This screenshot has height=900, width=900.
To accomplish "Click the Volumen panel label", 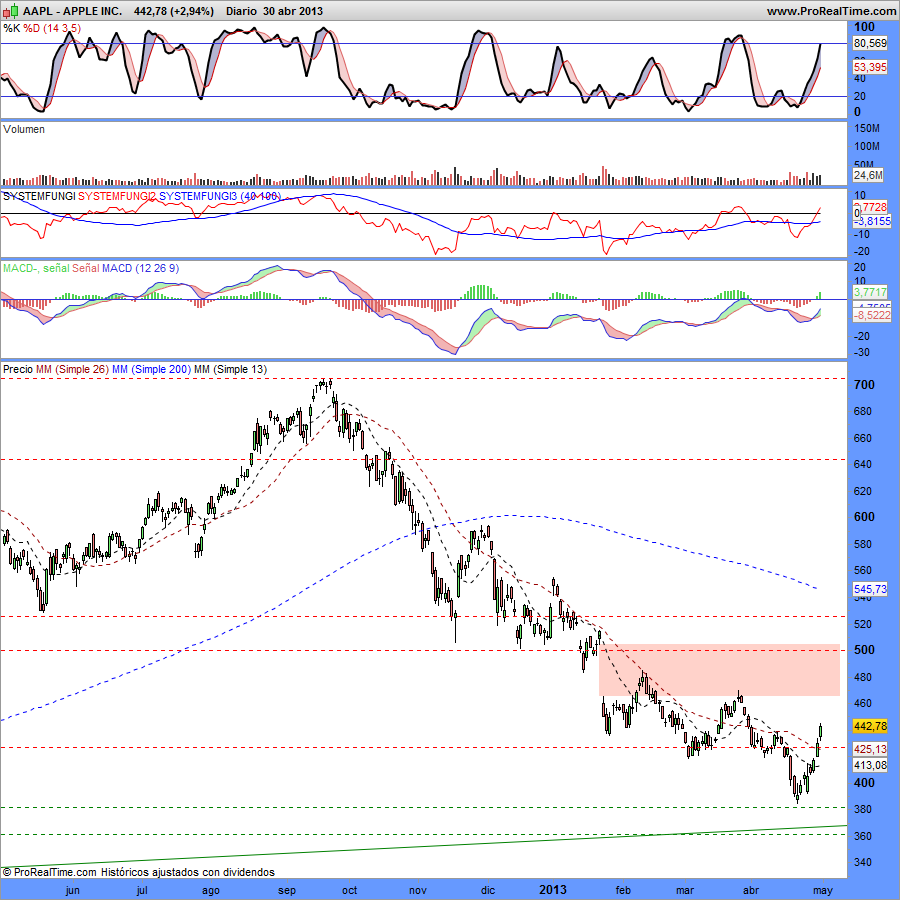I will pos(24,129).
